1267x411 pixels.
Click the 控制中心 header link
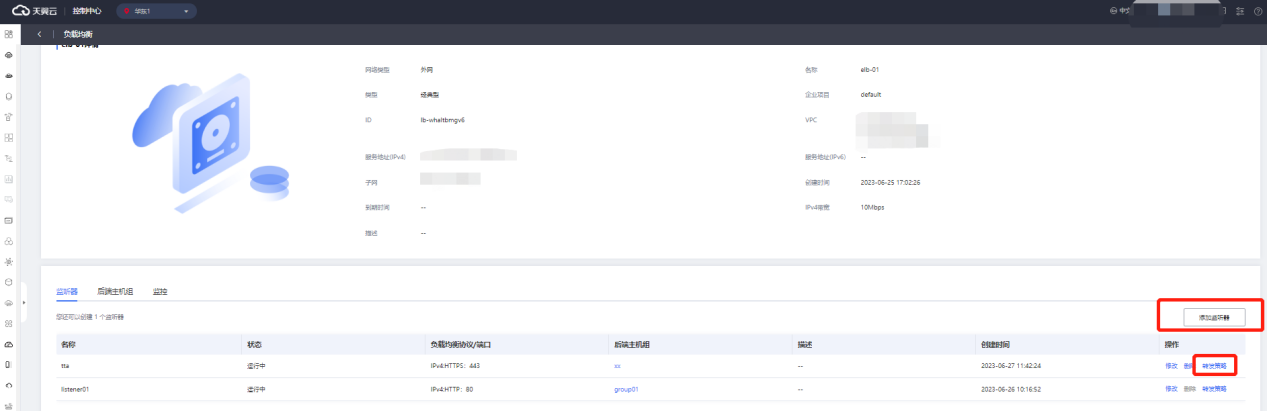tap(87, 11)
